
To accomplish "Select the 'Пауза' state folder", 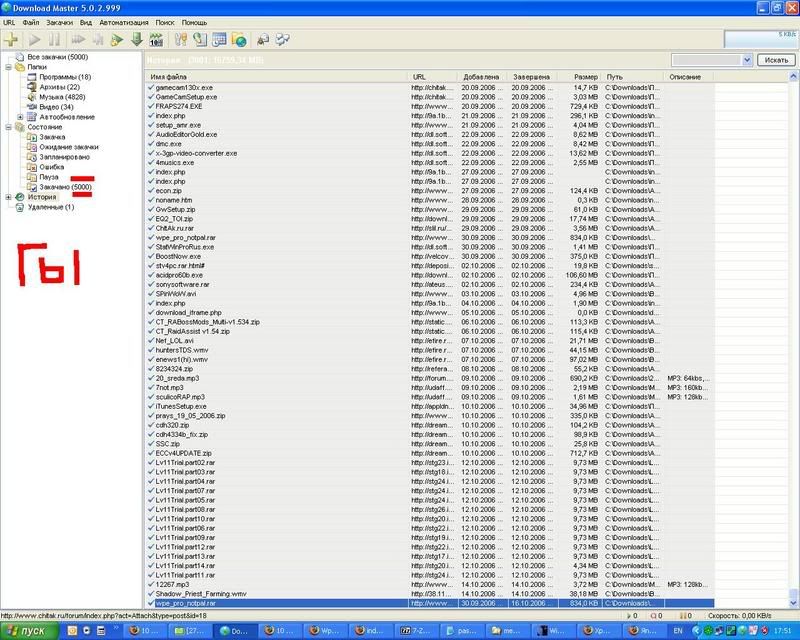I will point(49,177).
